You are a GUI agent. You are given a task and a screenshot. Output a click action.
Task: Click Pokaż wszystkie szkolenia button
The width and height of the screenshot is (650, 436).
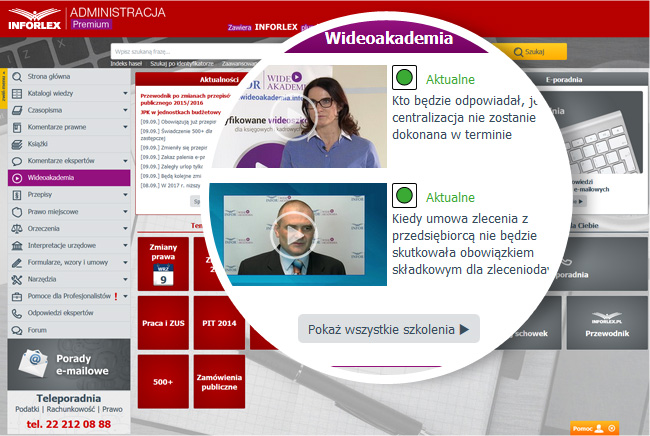pyautogui.click(x=389, y=329)
